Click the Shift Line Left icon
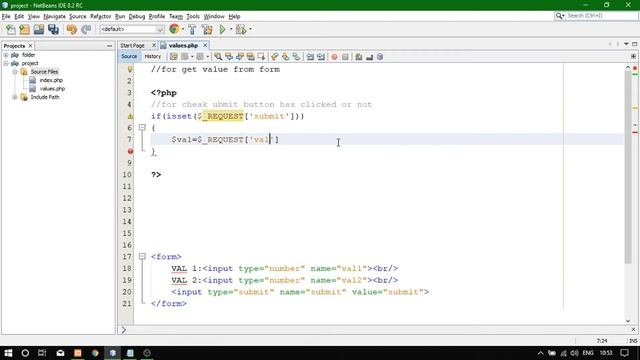This screenshot has width=640, height=360. pos(310,57)
